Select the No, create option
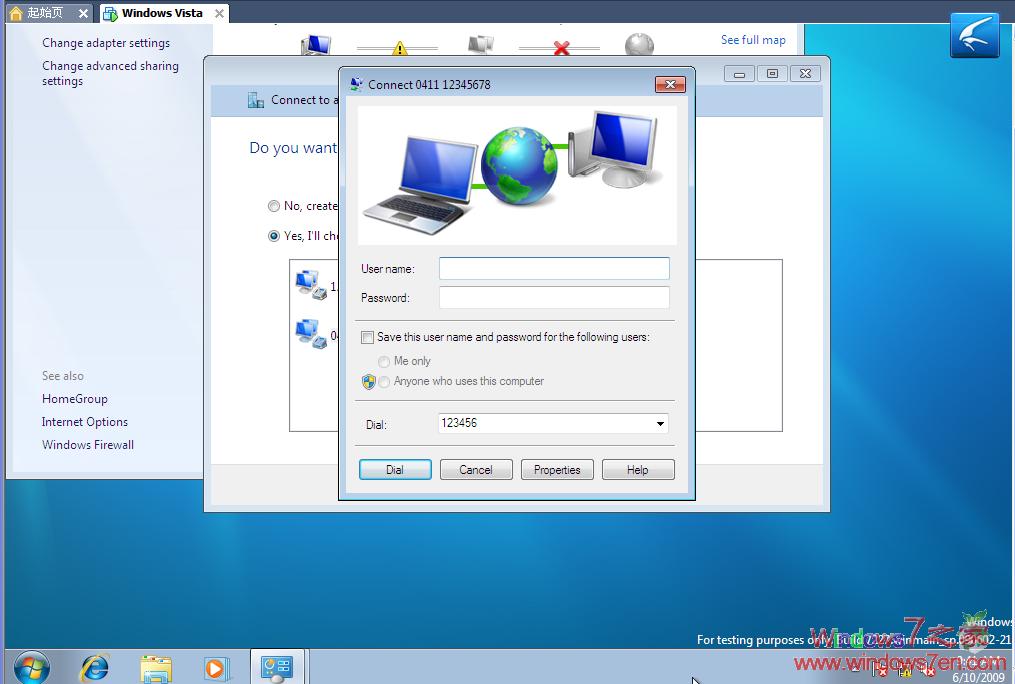 pyautogui.click(x=274, y=206)
